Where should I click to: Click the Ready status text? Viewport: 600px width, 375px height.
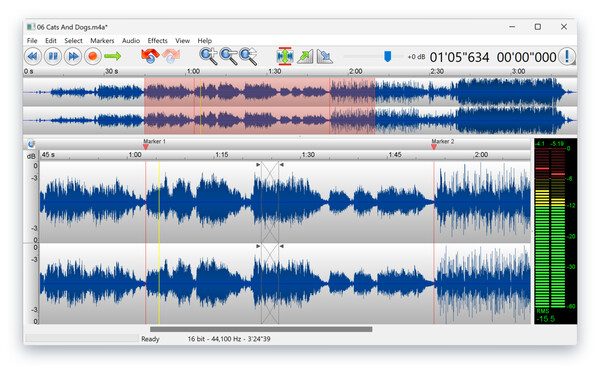[150, 339]
